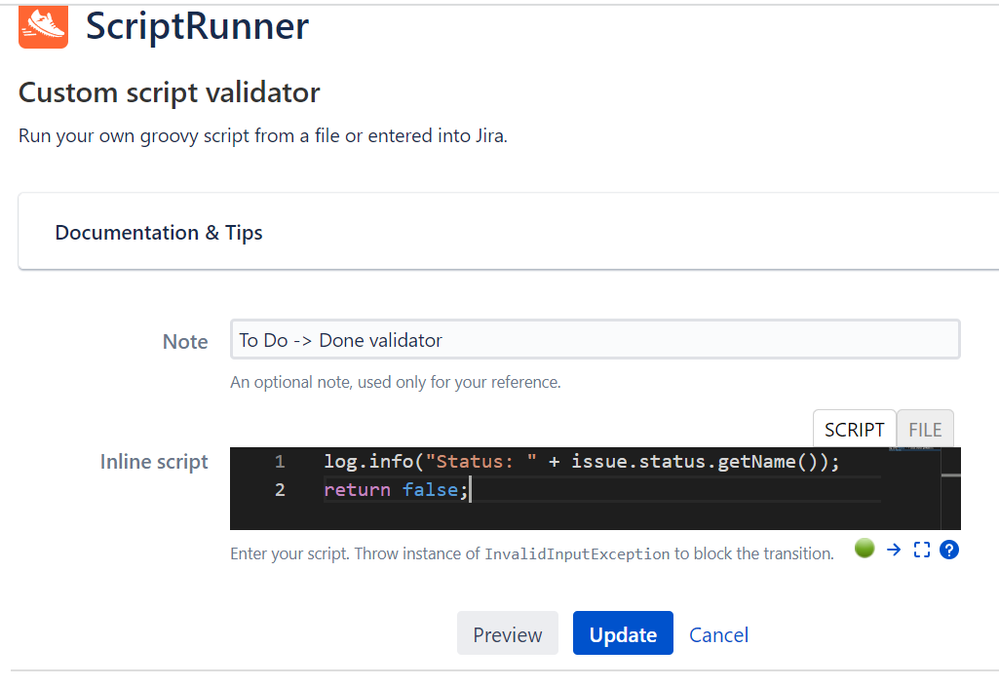Place cursor on log.info line in editor
This screenshot has width=999, height=681.
click(x=581, y=461)
